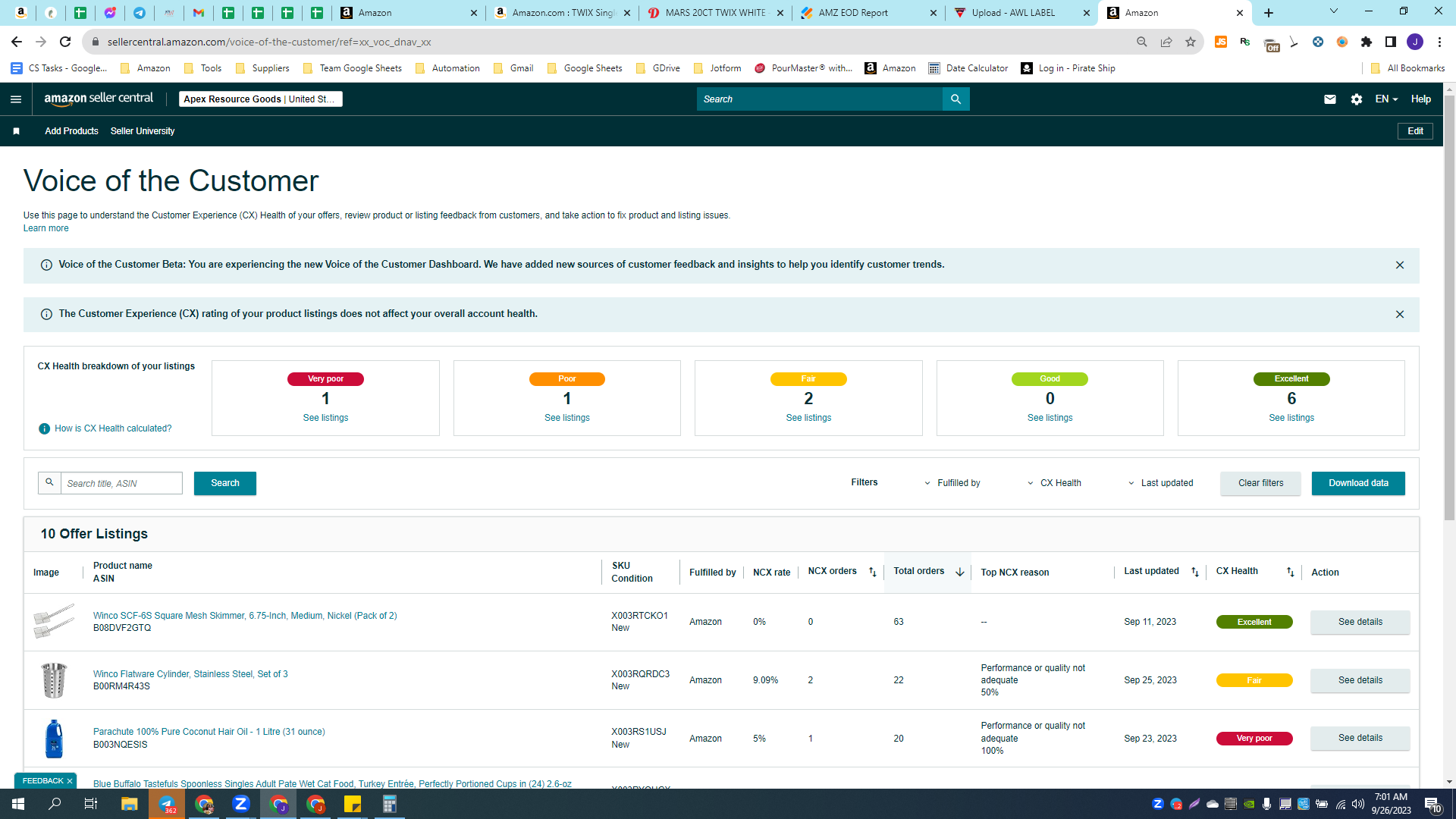Switch to the Upload - AWL LABEL tab
Viewport: 1456px width, 819px height.
pos(1022,13)
